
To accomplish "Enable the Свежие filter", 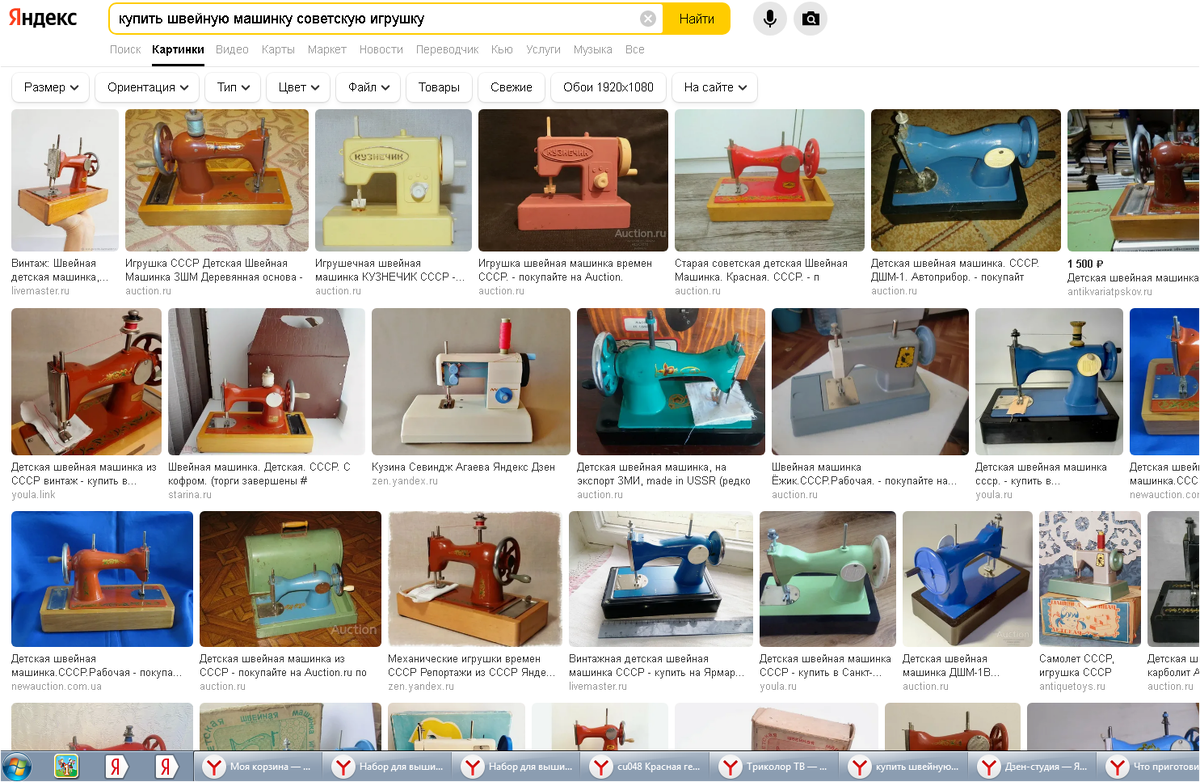I will (x=511, y=87).
